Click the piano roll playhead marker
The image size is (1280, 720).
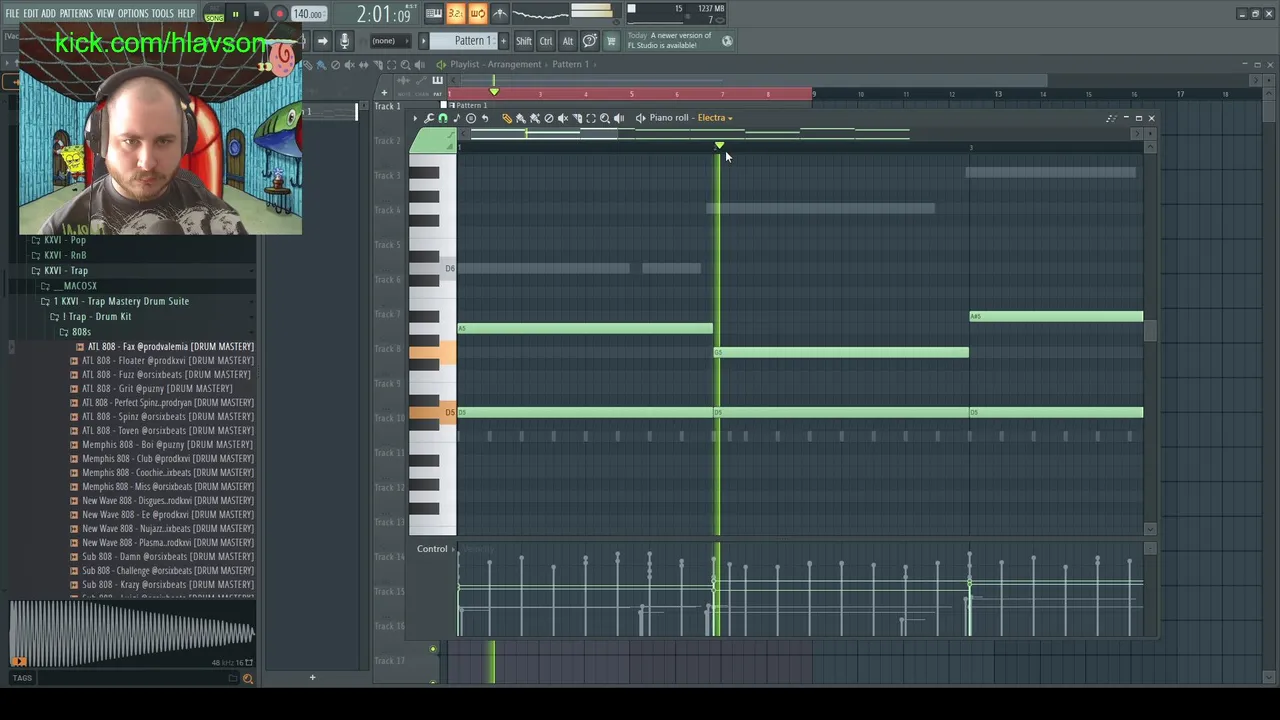718,147
